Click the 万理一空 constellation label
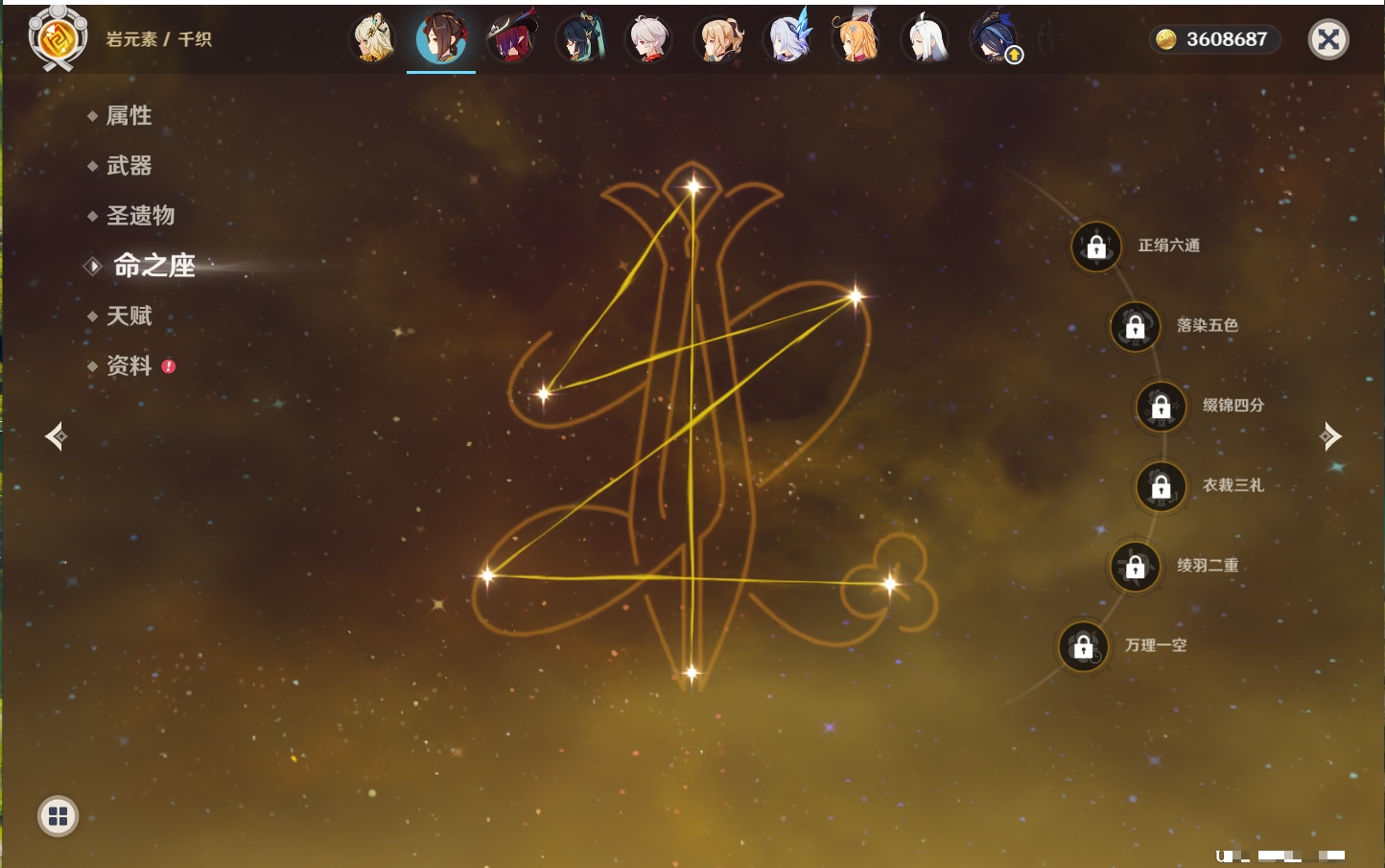This screenshot has width=1385, height=868. click(1156, 645)
